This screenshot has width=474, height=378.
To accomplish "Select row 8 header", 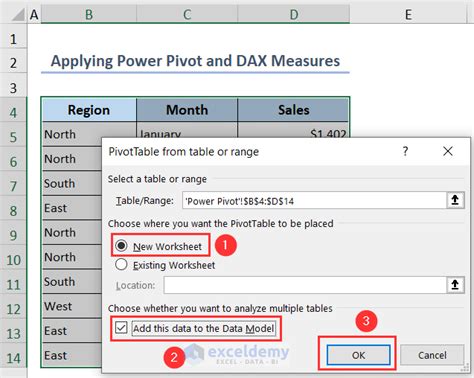I will pyautogui.click(x=13, y=210).
